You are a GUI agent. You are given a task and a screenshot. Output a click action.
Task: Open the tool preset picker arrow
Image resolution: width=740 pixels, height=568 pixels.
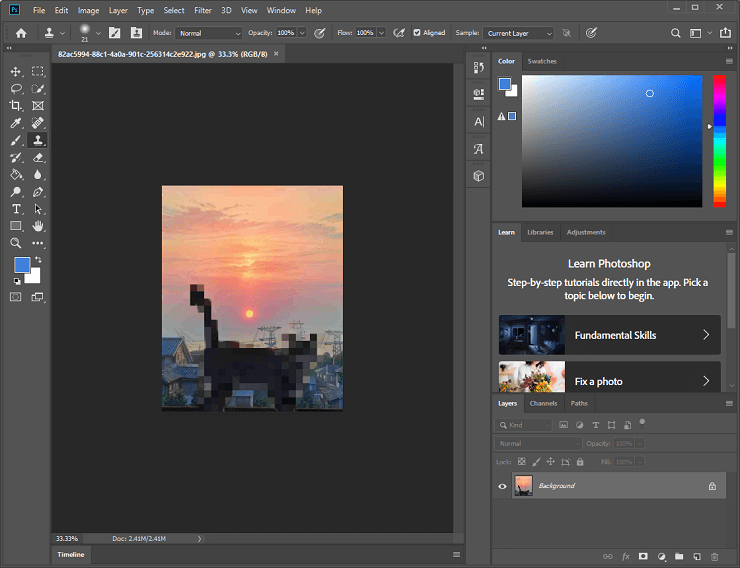coord(62,33)
